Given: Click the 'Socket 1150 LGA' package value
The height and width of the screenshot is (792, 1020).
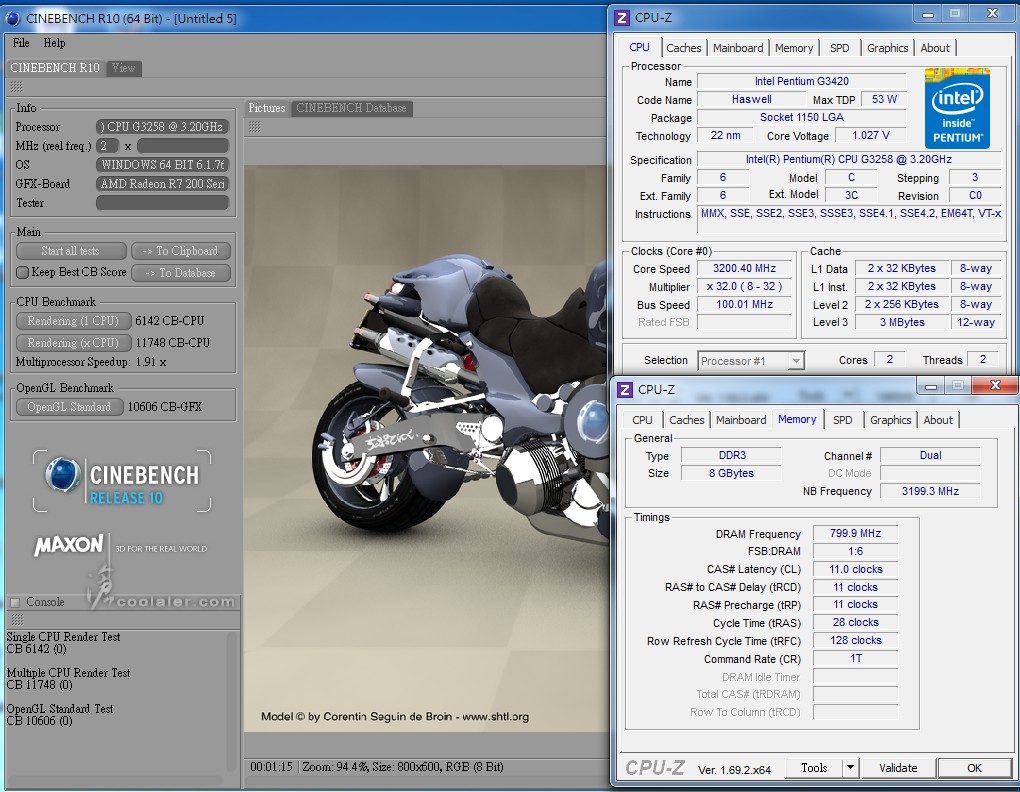Looking at the screenshot, I should [801, 118].
